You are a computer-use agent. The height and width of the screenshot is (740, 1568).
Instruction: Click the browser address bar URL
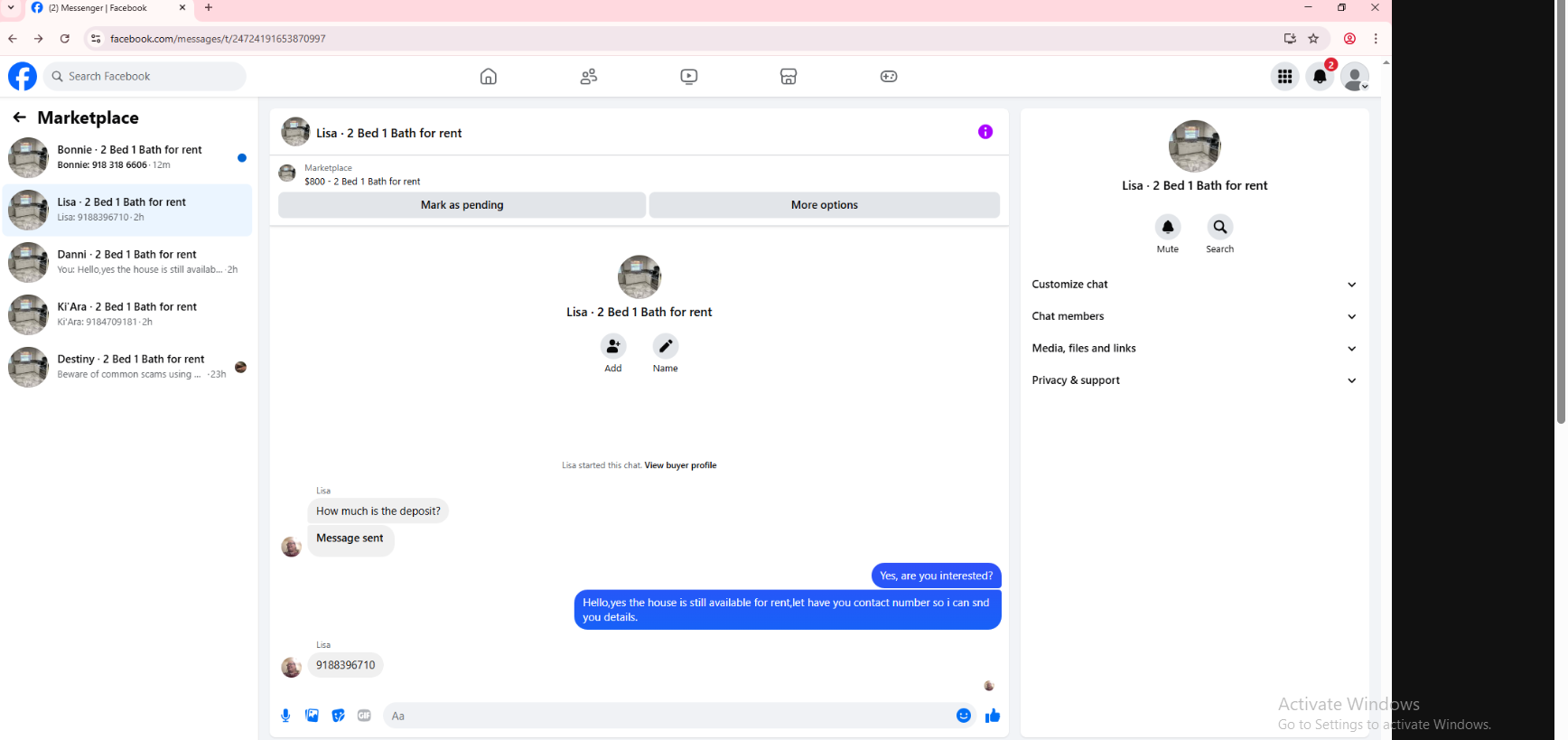(218, 39)
